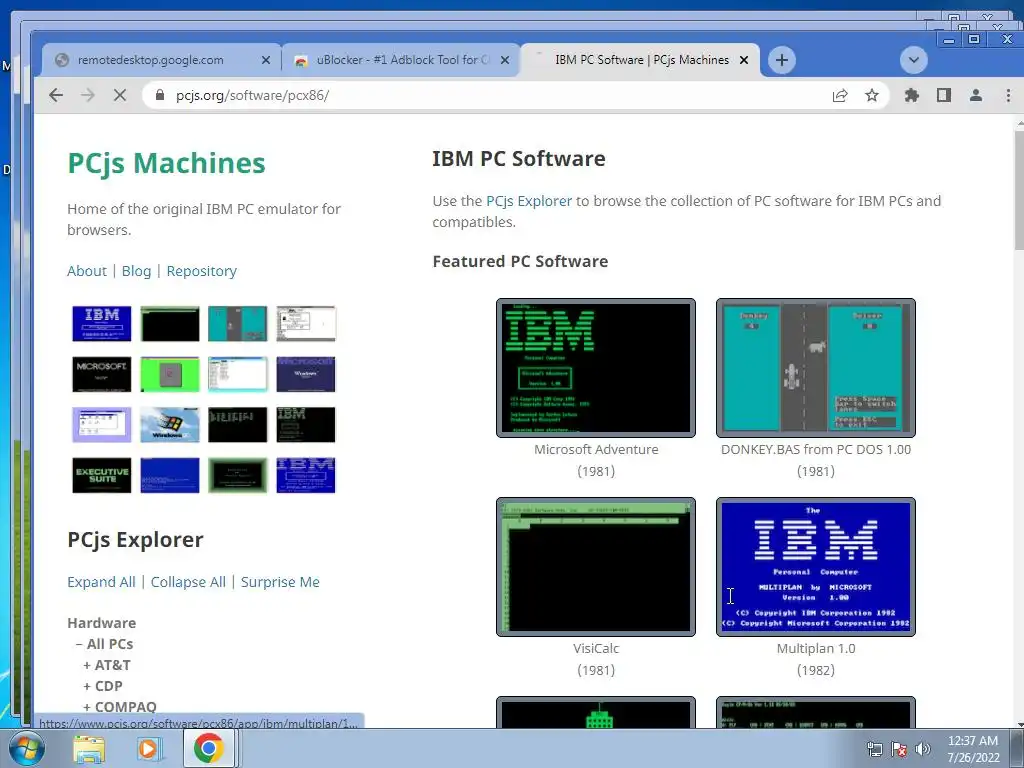
Task: Open MICROSOFT black sidebar thumbnail
Action: point(102,374)
